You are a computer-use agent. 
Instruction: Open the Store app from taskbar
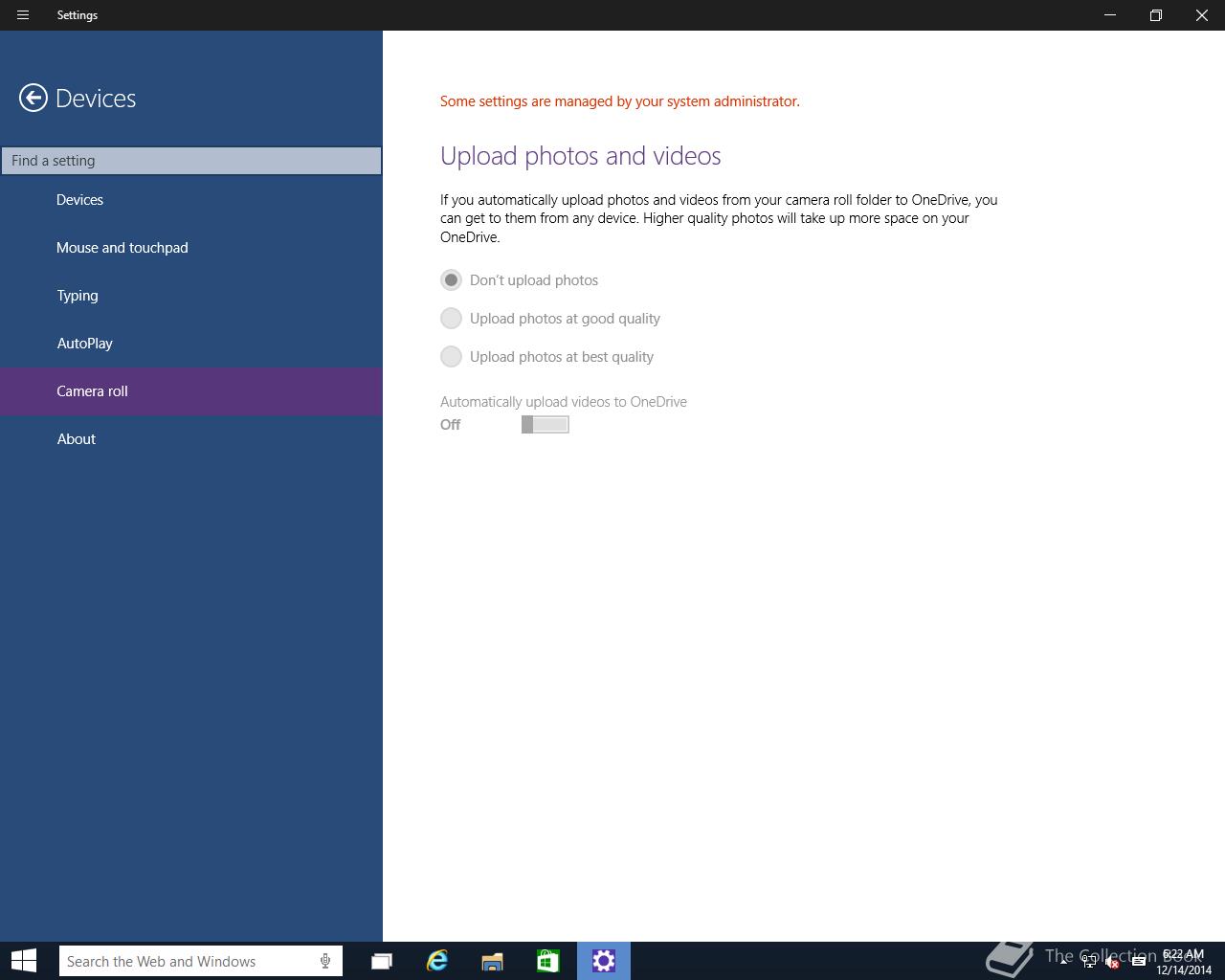coord(547,961)
